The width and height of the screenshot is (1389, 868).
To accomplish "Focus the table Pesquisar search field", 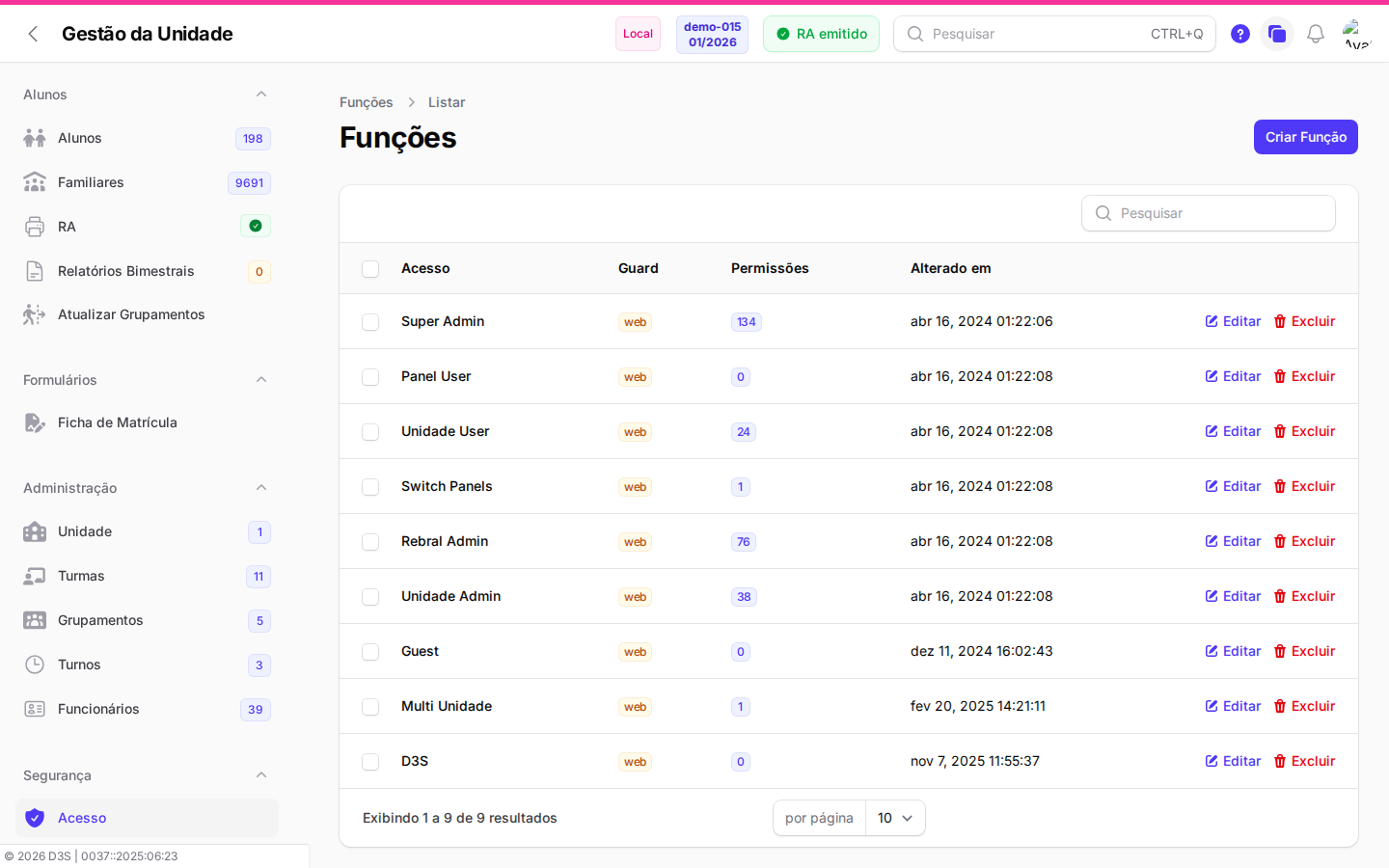I will coord(1209,213).
